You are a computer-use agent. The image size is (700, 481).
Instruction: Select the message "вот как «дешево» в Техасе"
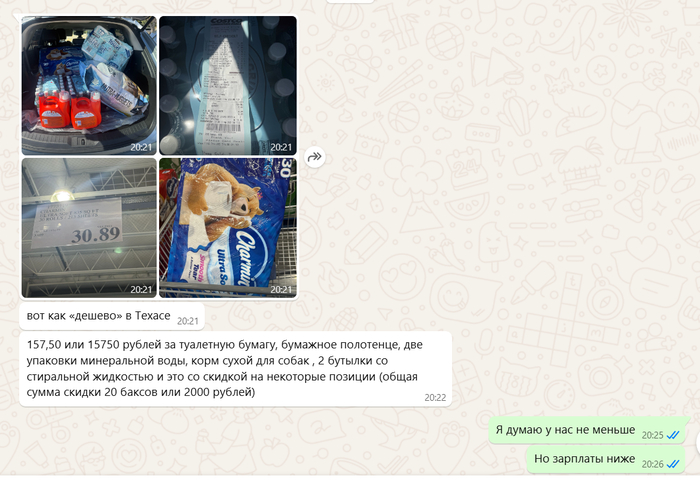click(x=112, y=316)
